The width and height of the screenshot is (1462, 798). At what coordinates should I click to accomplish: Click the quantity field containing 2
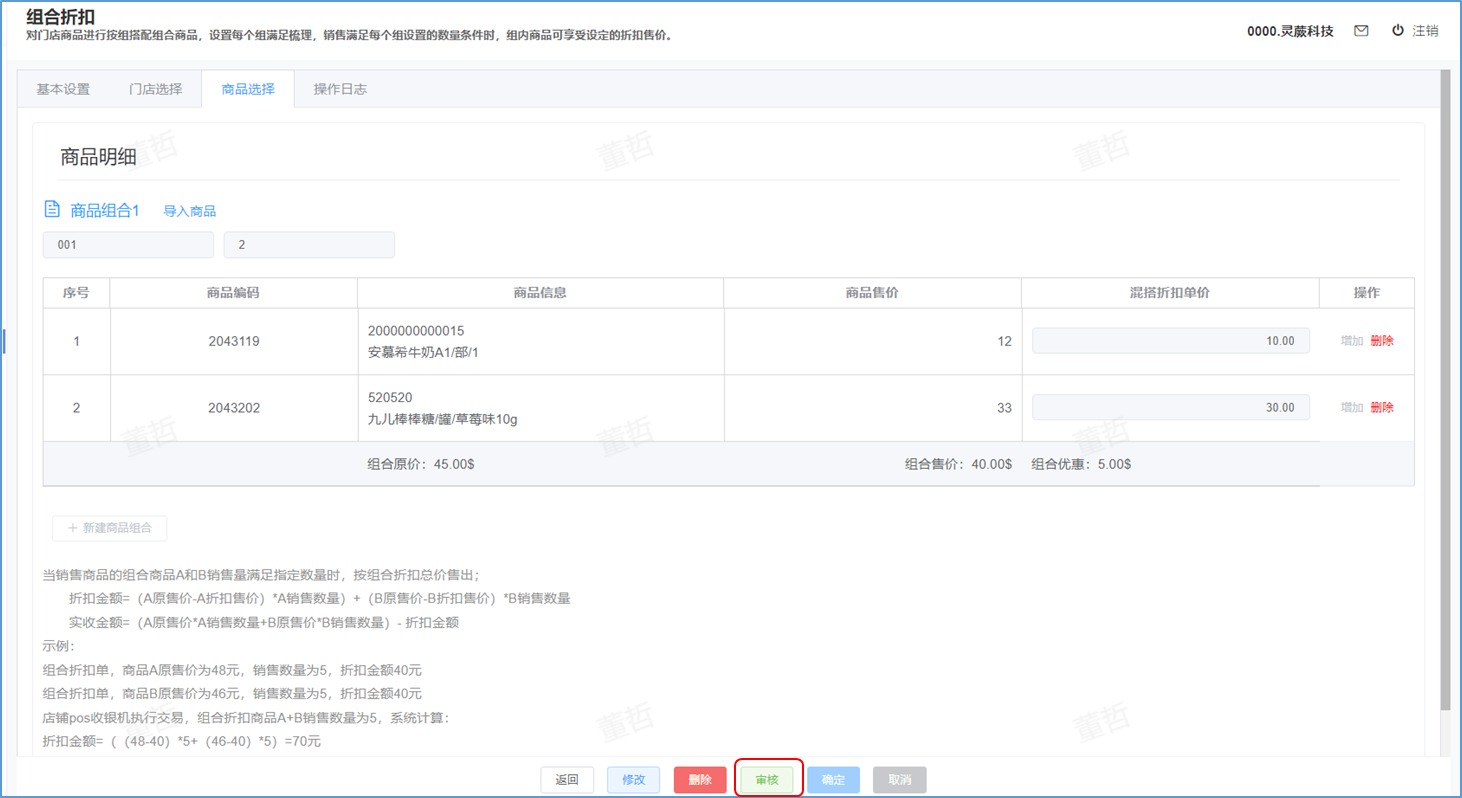pyautogui.click(x=309, y=245)
